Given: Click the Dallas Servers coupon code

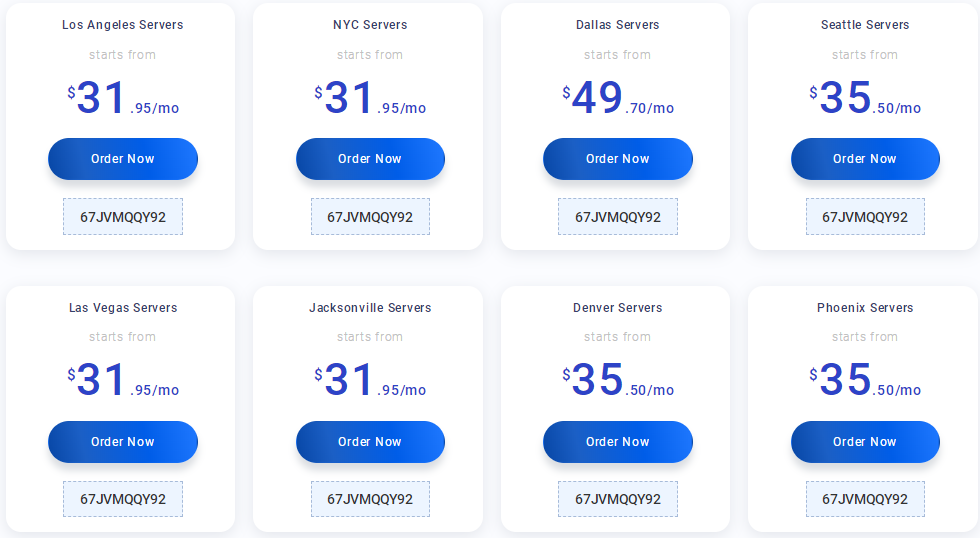Looking at the screenshot, I should pyautogui.click(x=618, y=217).
